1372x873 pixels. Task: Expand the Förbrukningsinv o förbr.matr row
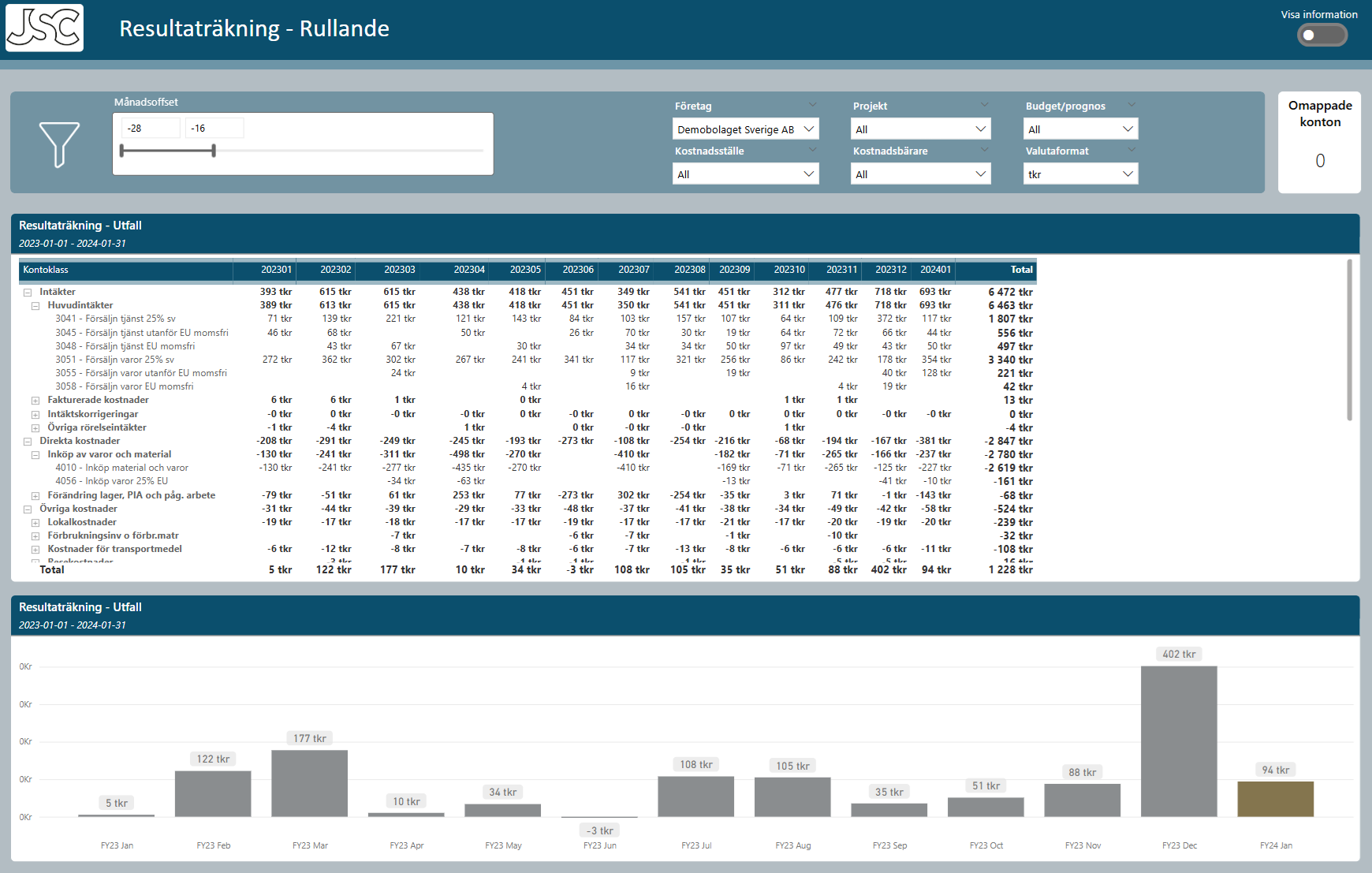point(35,536)
